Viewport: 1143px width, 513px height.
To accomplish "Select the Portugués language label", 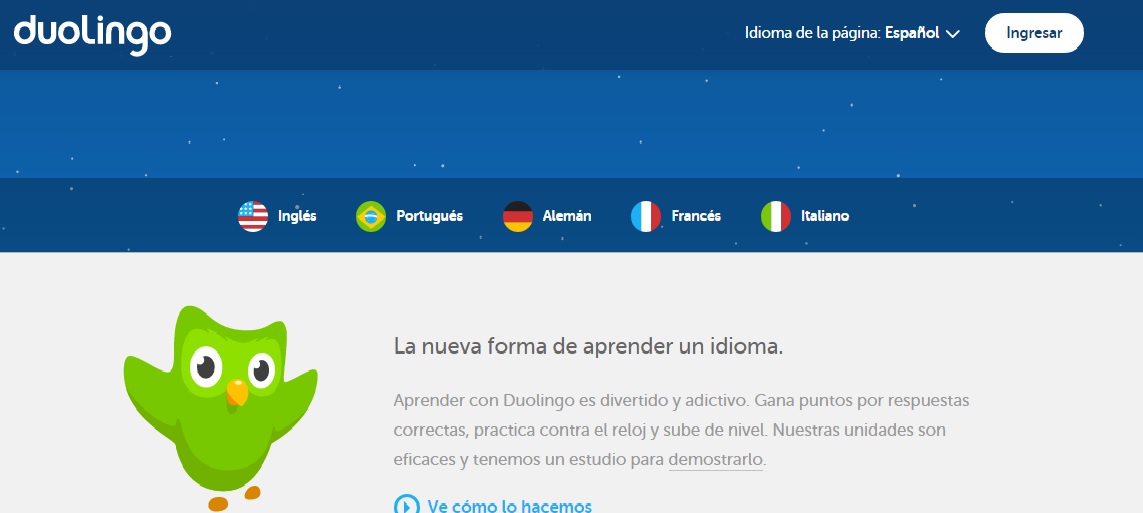I will 429,216.
